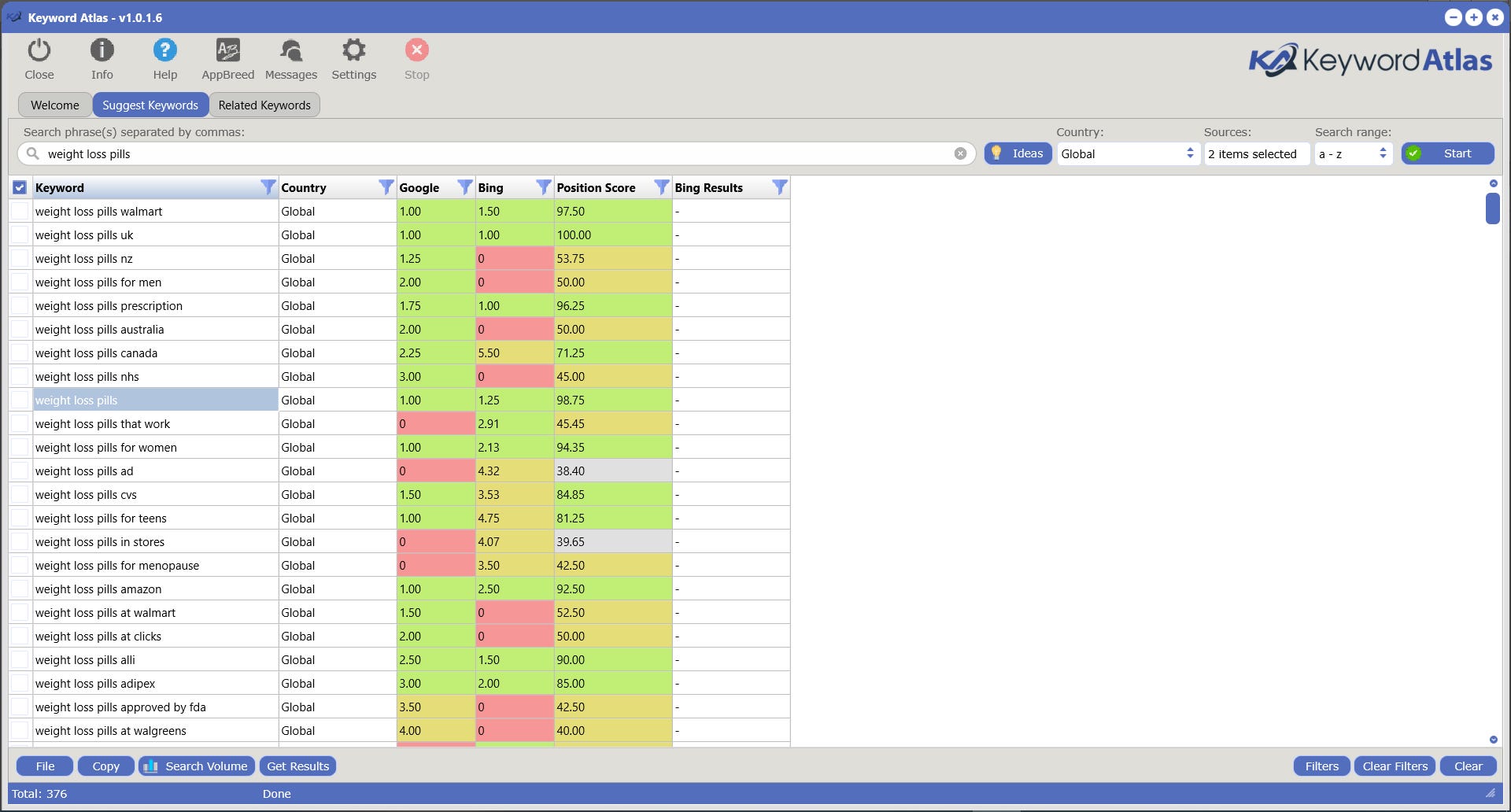Check the box for weight loss pills walmart
Image resolution: width=1511 pixels, height=812 pixels.
pyautogui.click(x=20, y=211)
